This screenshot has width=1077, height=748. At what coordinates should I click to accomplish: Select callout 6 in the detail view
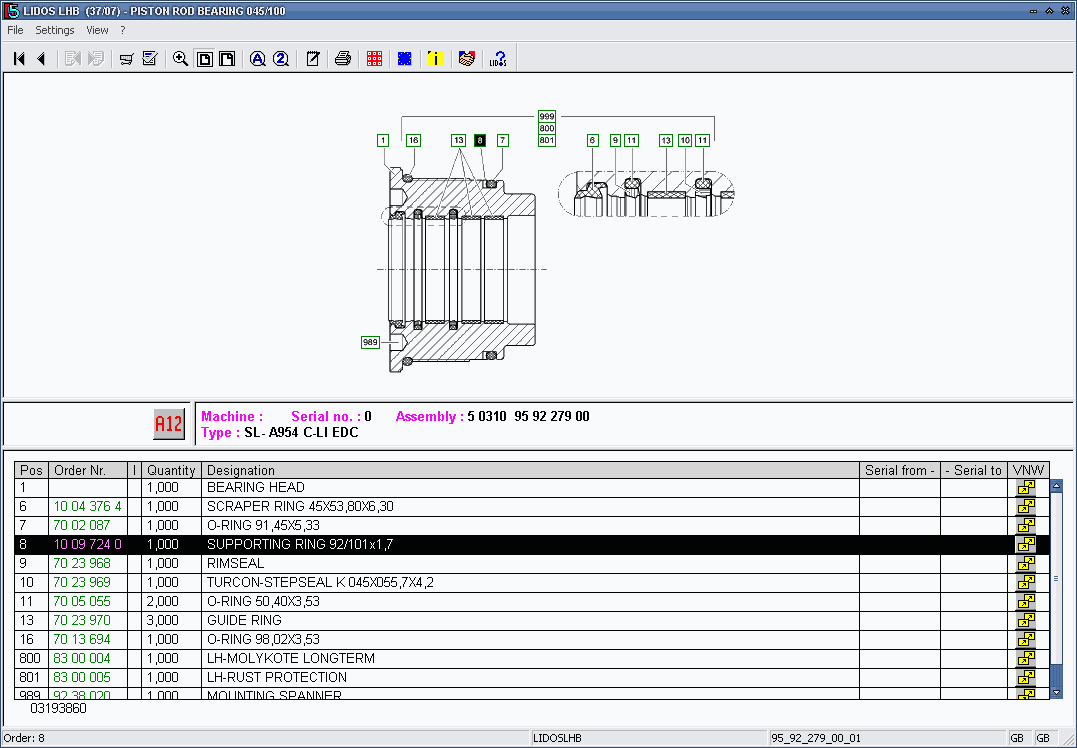pos(593,140)
